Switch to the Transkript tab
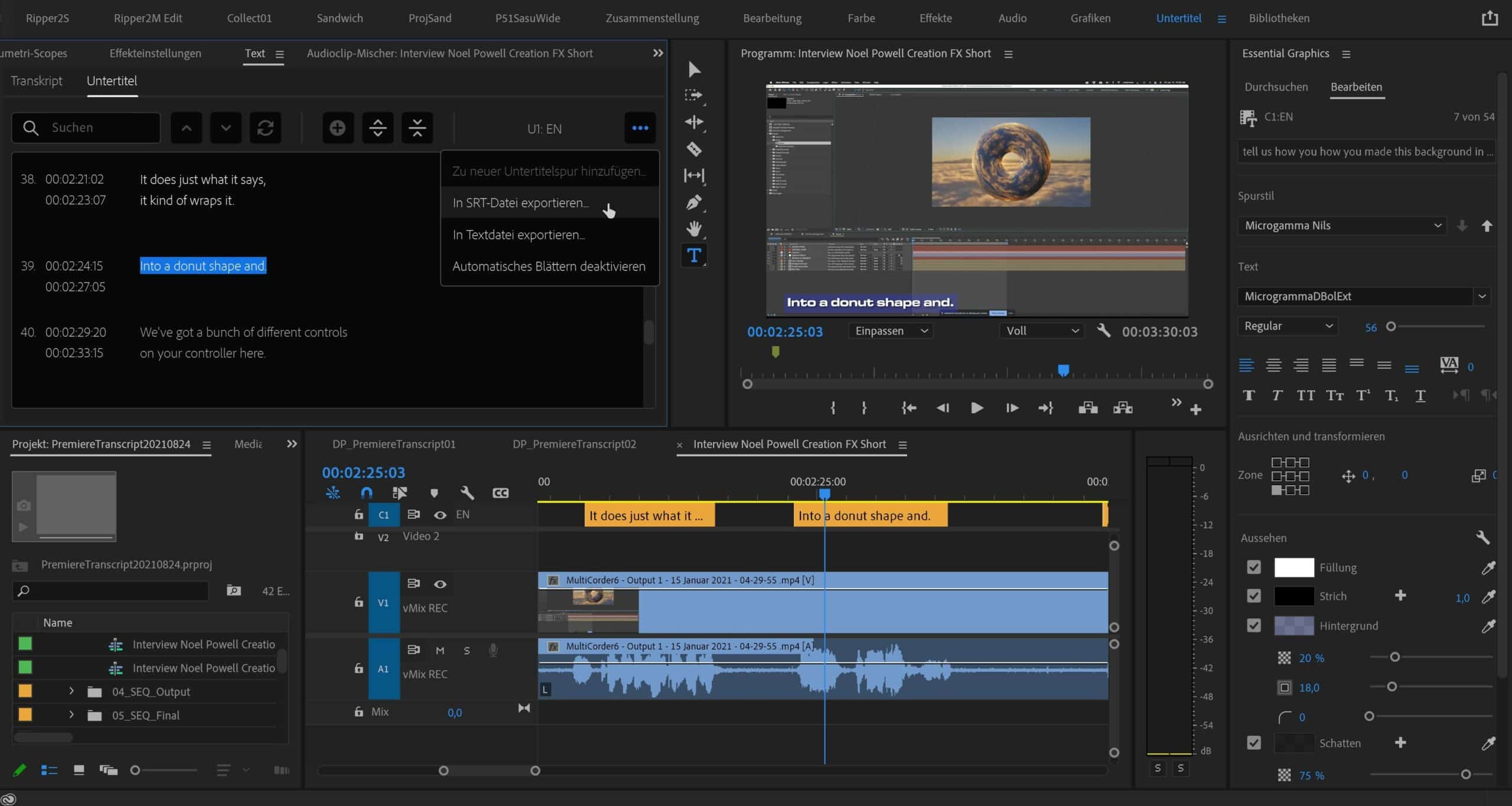Screen dimensions: 1512x806 (36, 81)
